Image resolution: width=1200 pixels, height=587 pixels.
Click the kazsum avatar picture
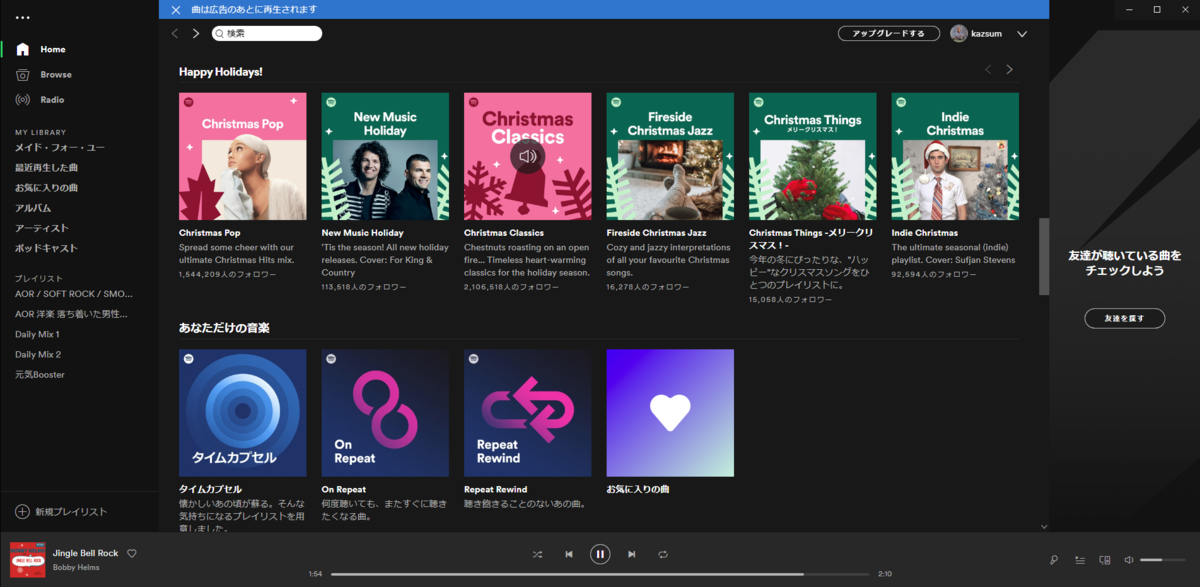click(x=959, y=33)
